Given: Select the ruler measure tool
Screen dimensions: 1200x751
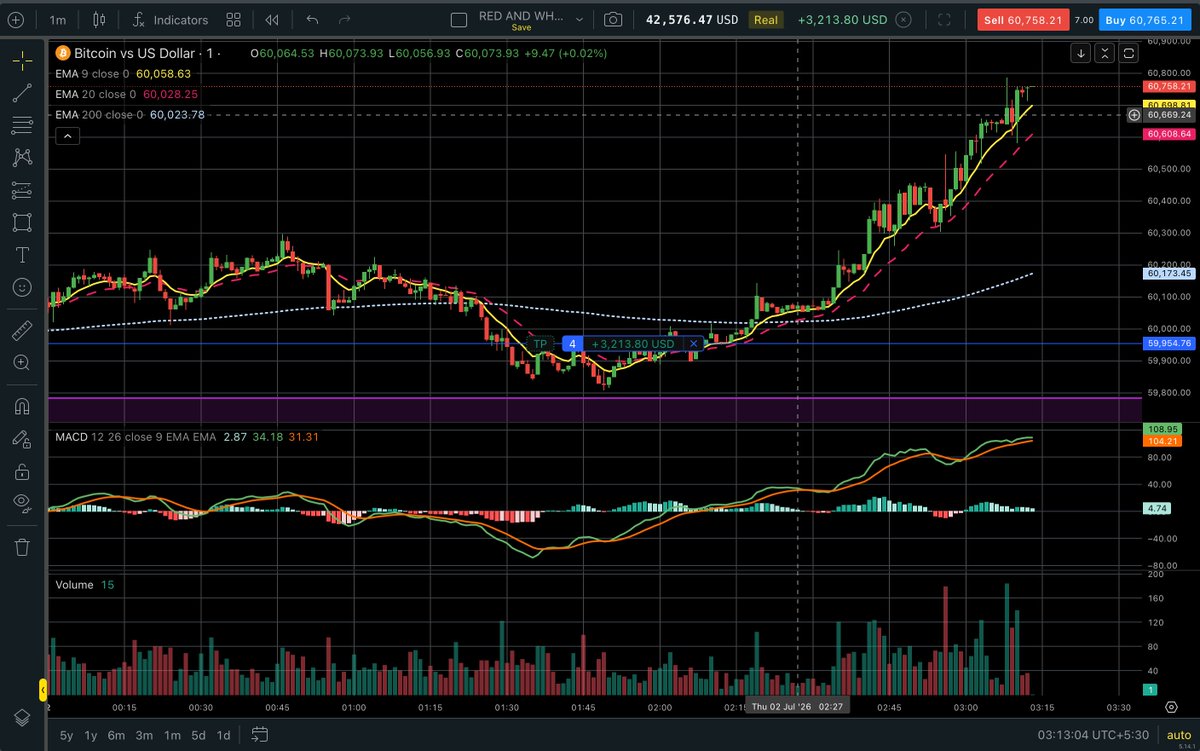Looking at the screenshot, I should point(21,330).
